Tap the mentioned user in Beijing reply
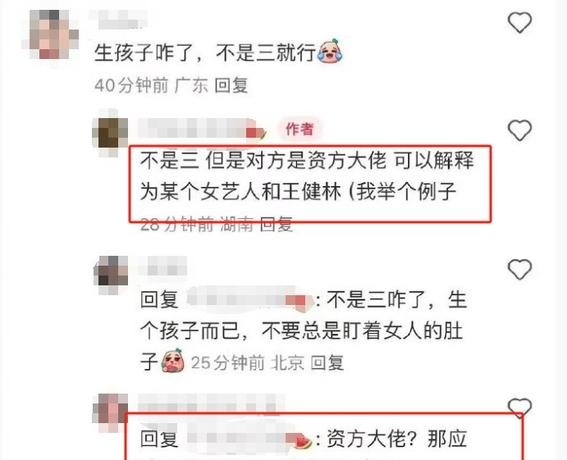This screenshot has height=460, width=567. [250, 300]
